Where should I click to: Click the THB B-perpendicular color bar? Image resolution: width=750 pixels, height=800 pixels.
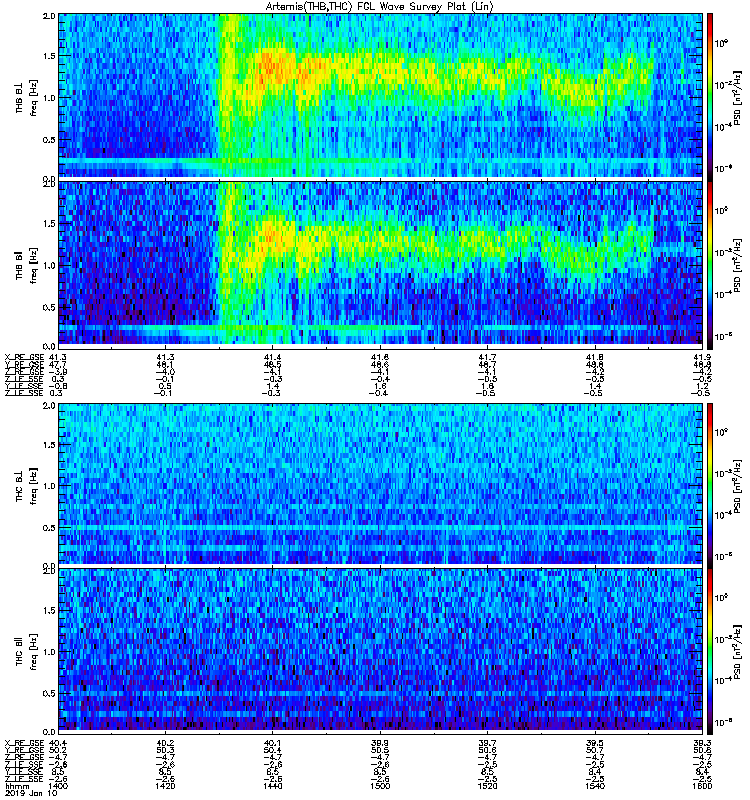(710, 96)
